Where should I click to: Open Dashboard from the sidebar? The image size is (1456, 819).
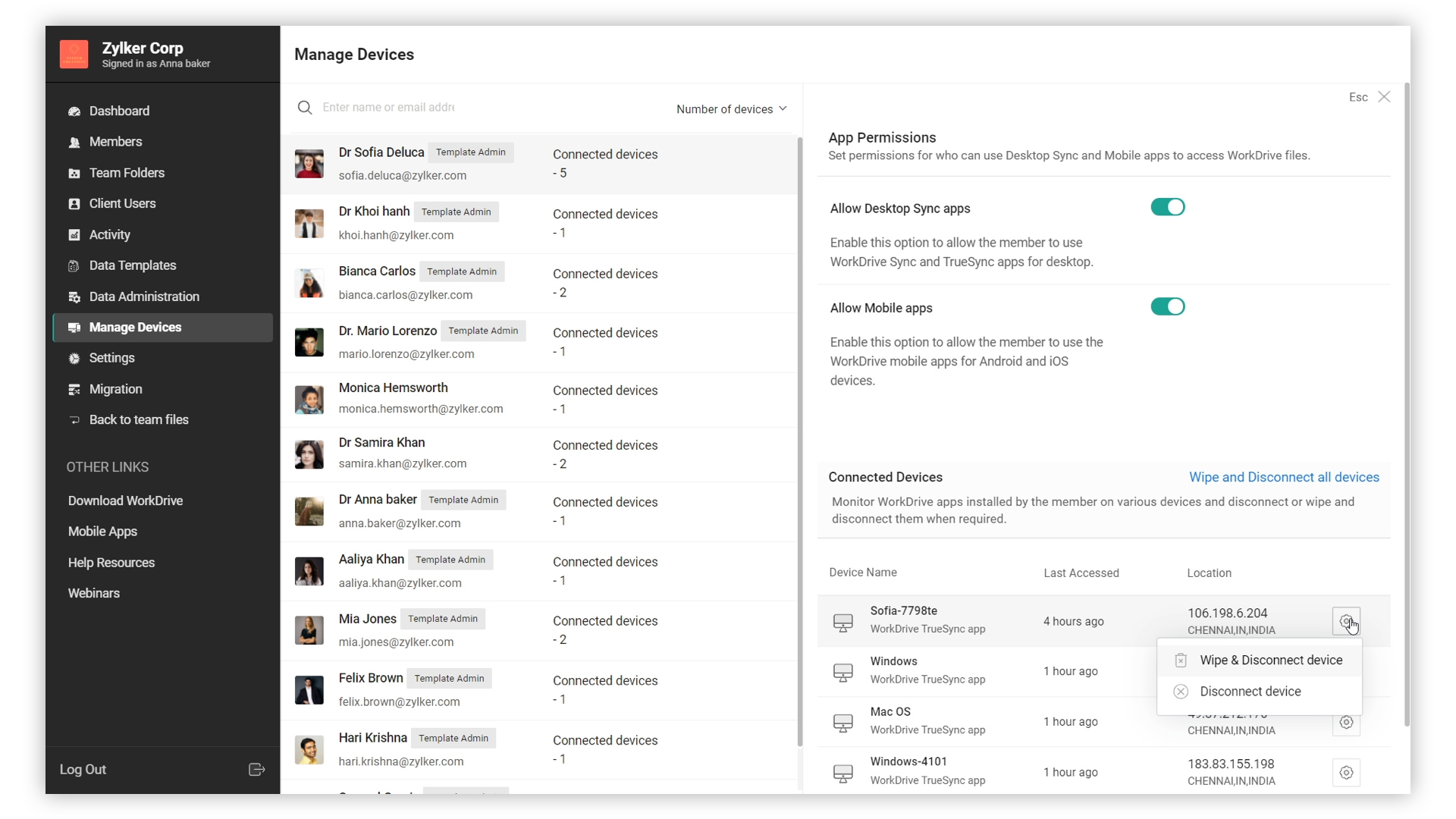point(119,111)
